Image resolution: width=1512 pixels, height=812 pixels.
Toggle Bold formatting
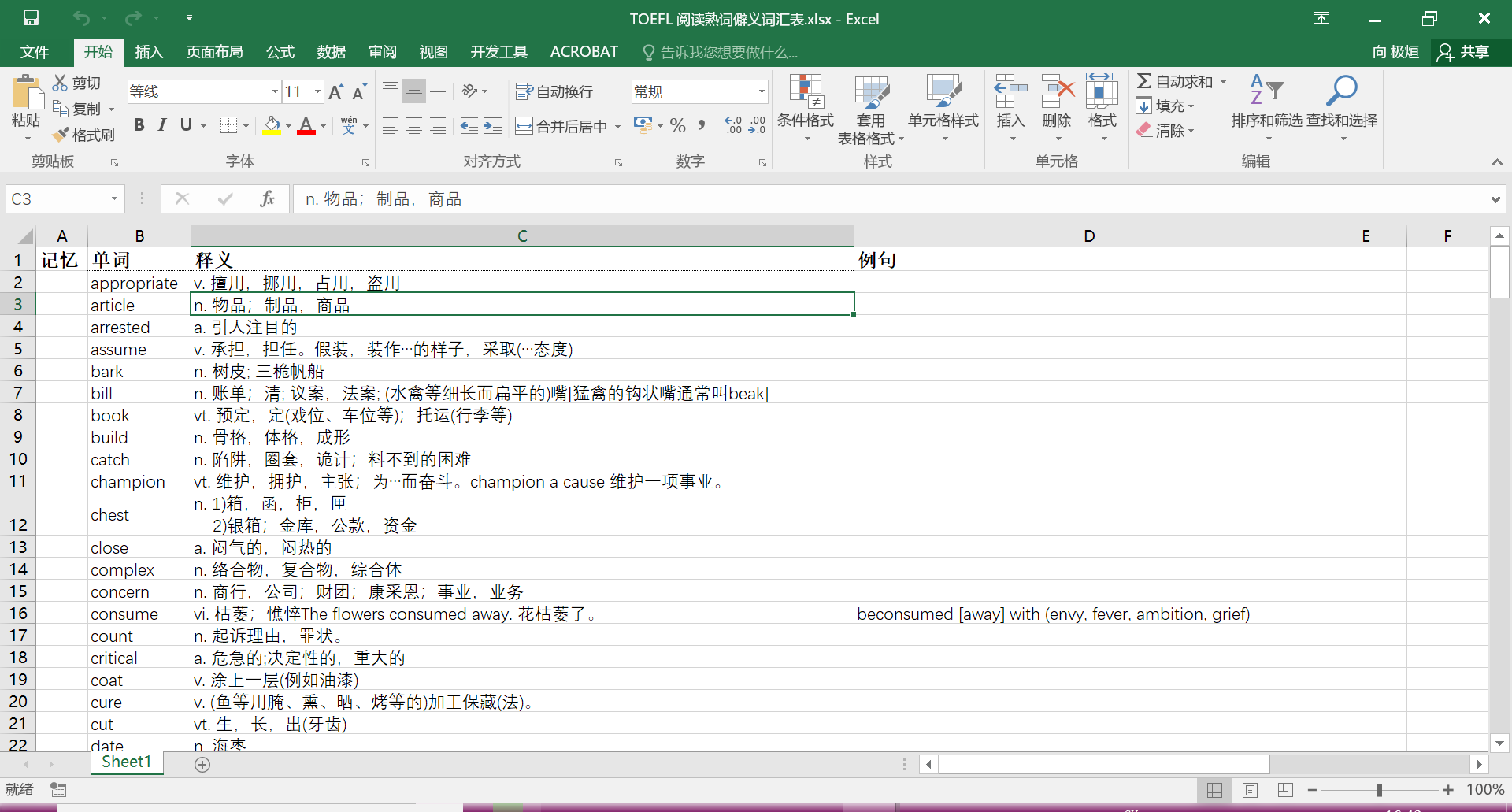pyautogui.click(x=139, y=125)
